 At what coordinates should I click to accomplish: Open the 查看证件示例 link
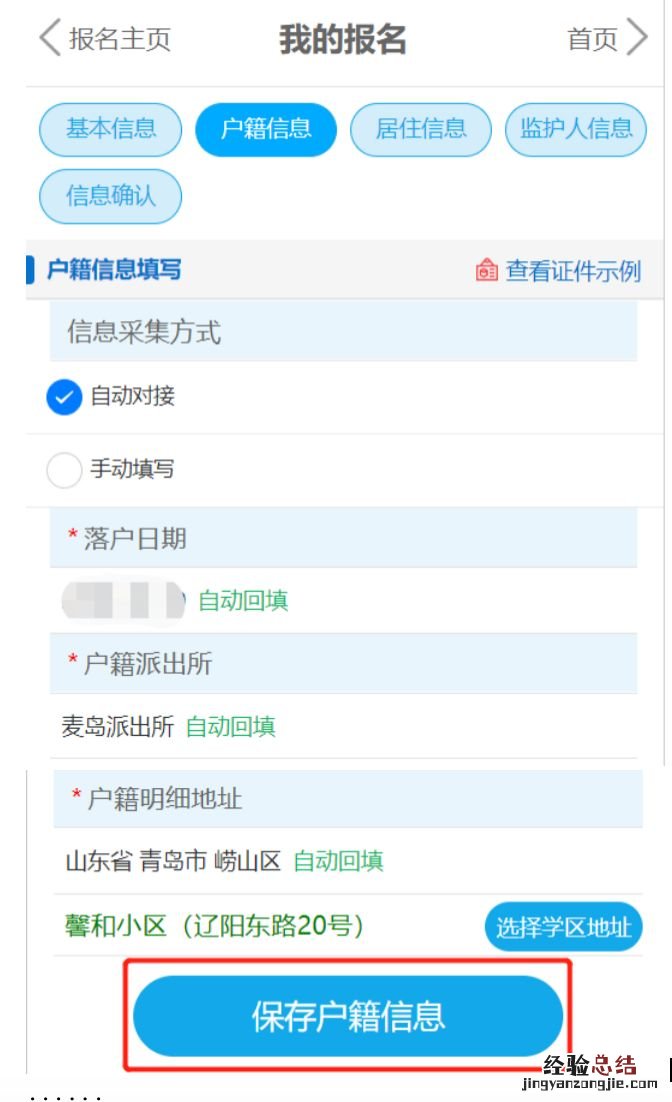pos(572,270)
